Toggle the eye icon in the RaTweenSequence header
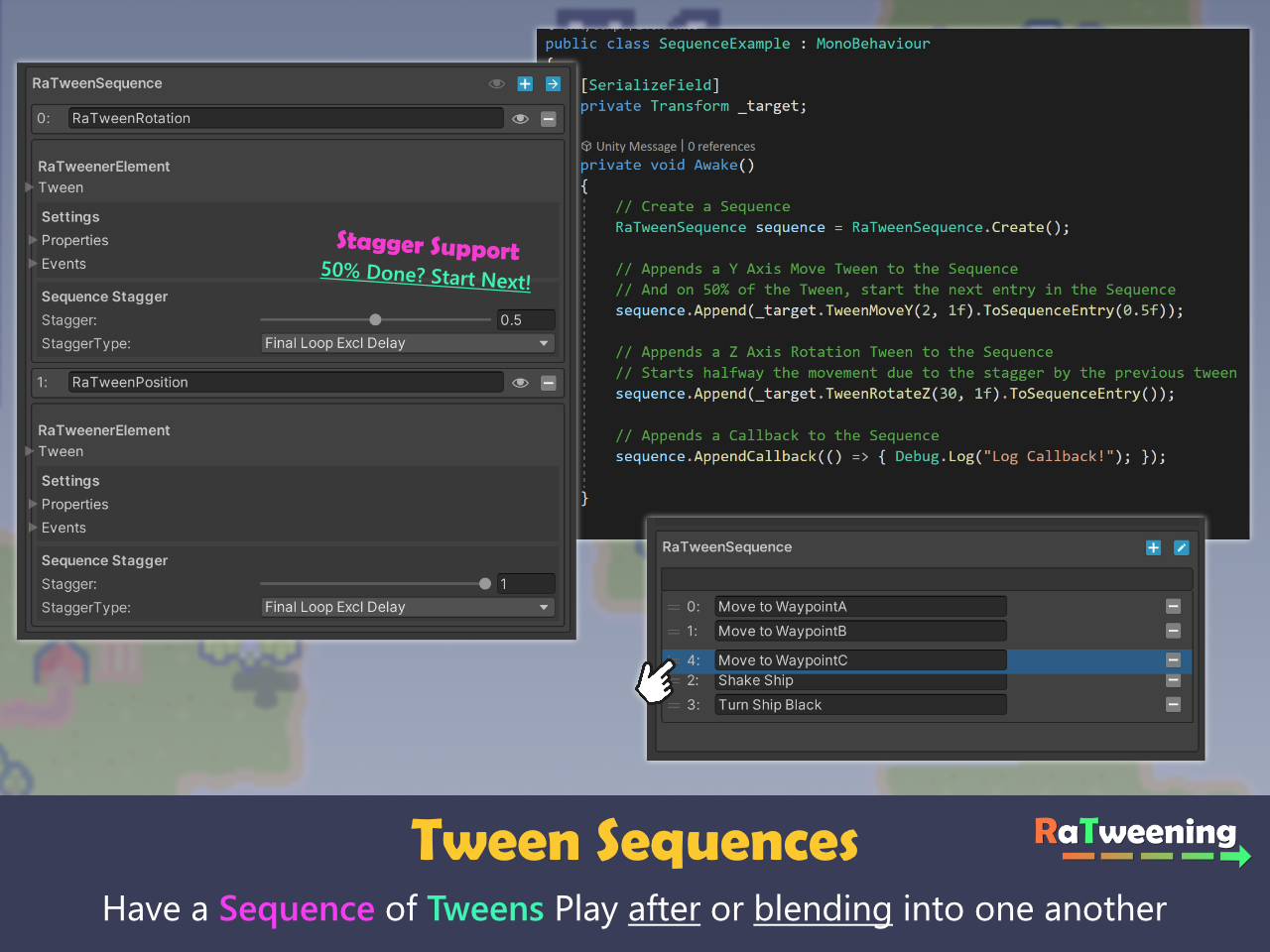 [496, 84]
